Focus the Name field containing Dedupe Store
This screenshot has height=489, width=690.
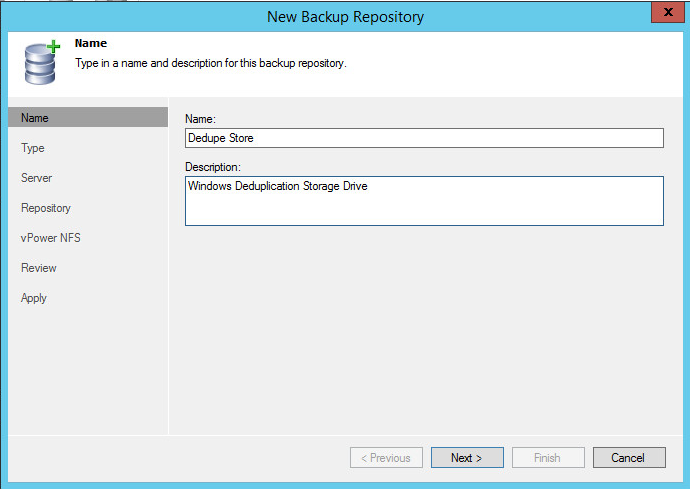(424, 138)
